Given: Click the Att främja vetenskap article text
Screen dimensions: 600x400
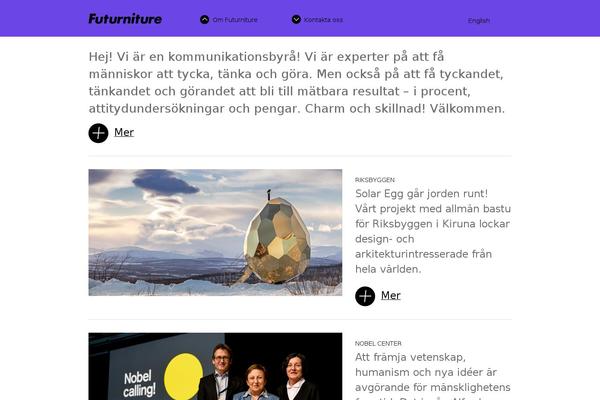Looking at the screenshot, I should pos(433,376).
